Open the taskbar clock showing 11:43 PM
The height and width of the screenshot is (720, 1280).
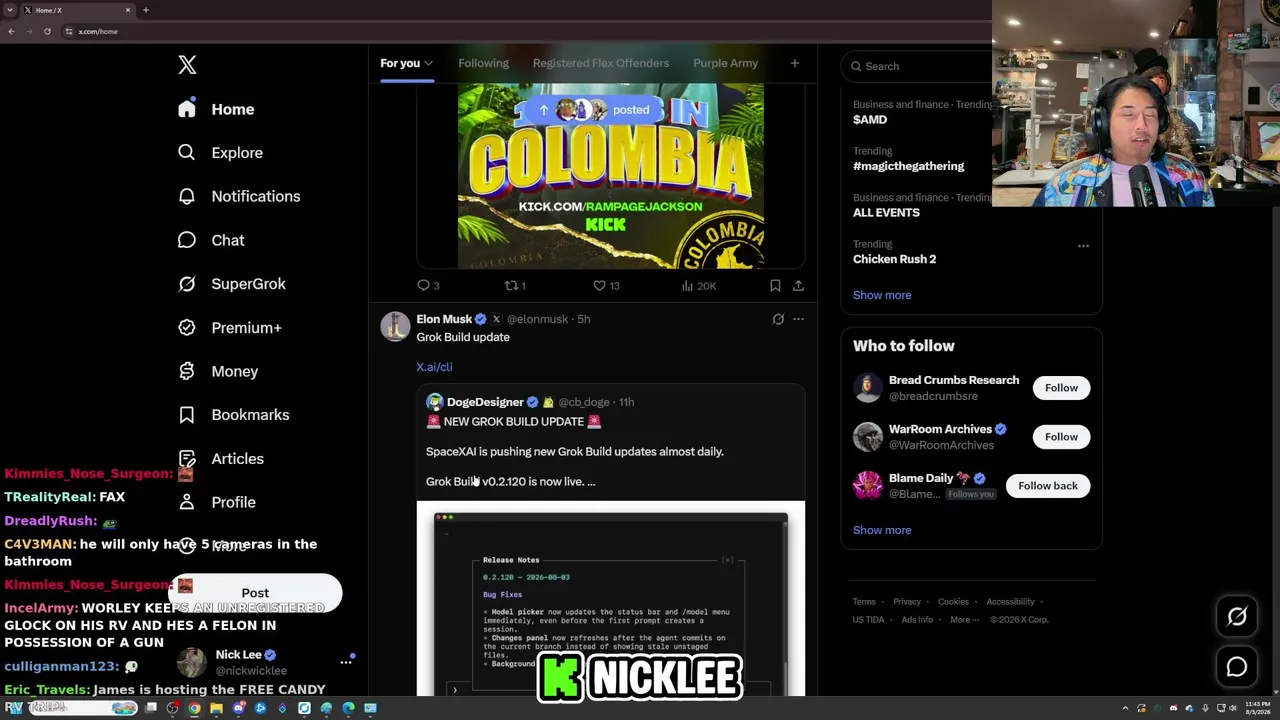[x=1256, y=709]
